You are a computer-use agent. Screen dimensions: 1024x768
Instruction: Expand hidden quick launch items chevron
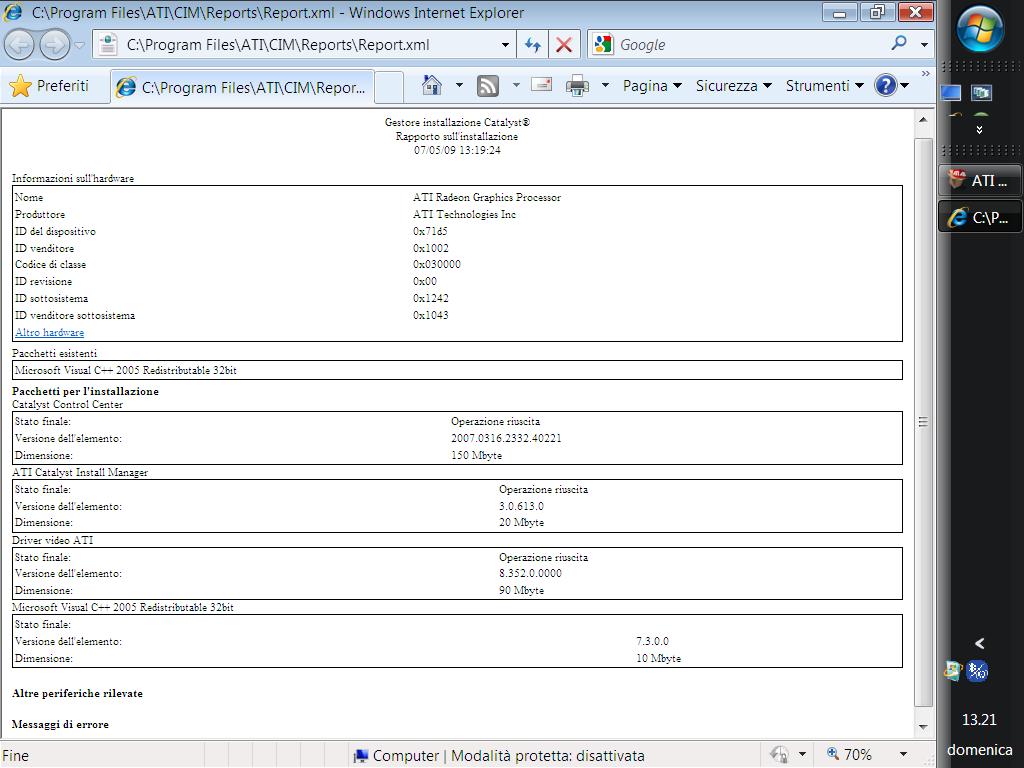click(979, 130)
